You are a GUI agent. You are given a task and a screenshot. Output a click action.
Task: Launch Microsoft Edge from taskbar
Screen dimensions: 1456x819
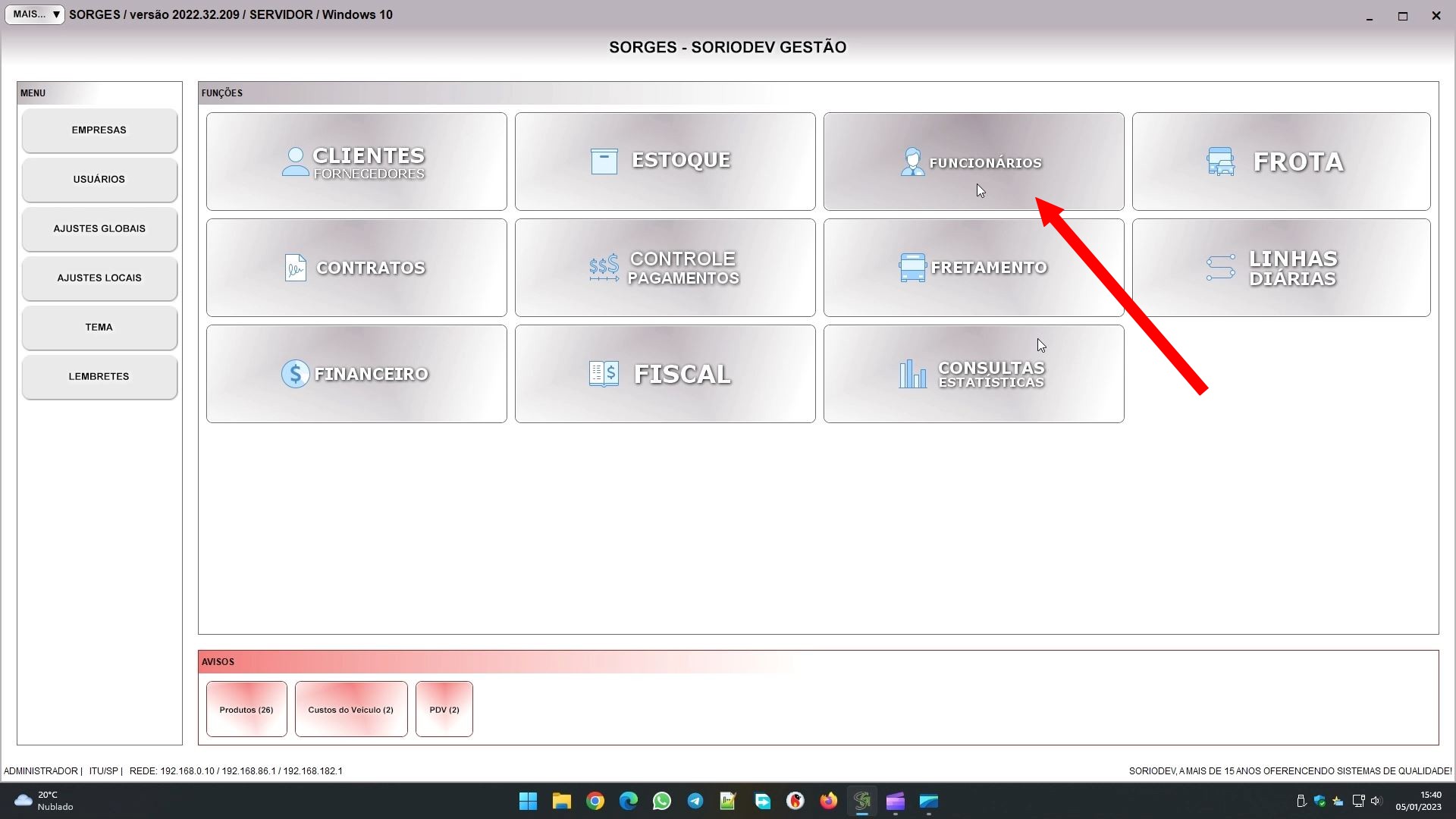629,801
